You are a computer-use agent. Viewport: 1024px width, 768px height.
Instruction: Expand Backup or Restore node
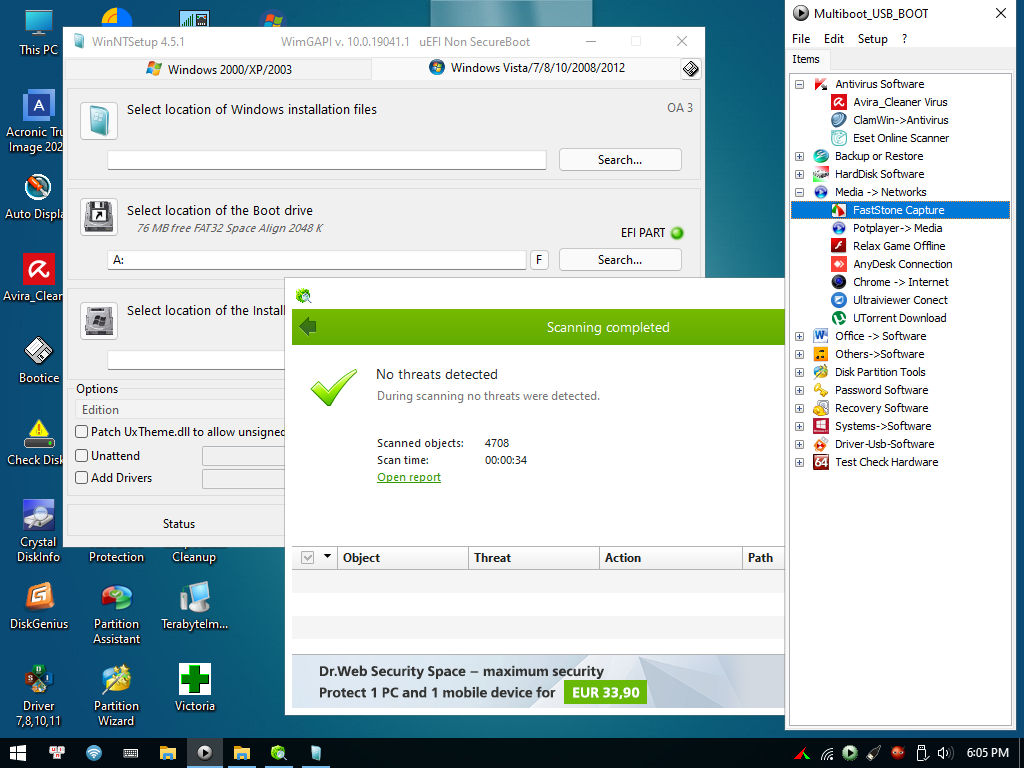click(x=799, y=156)
